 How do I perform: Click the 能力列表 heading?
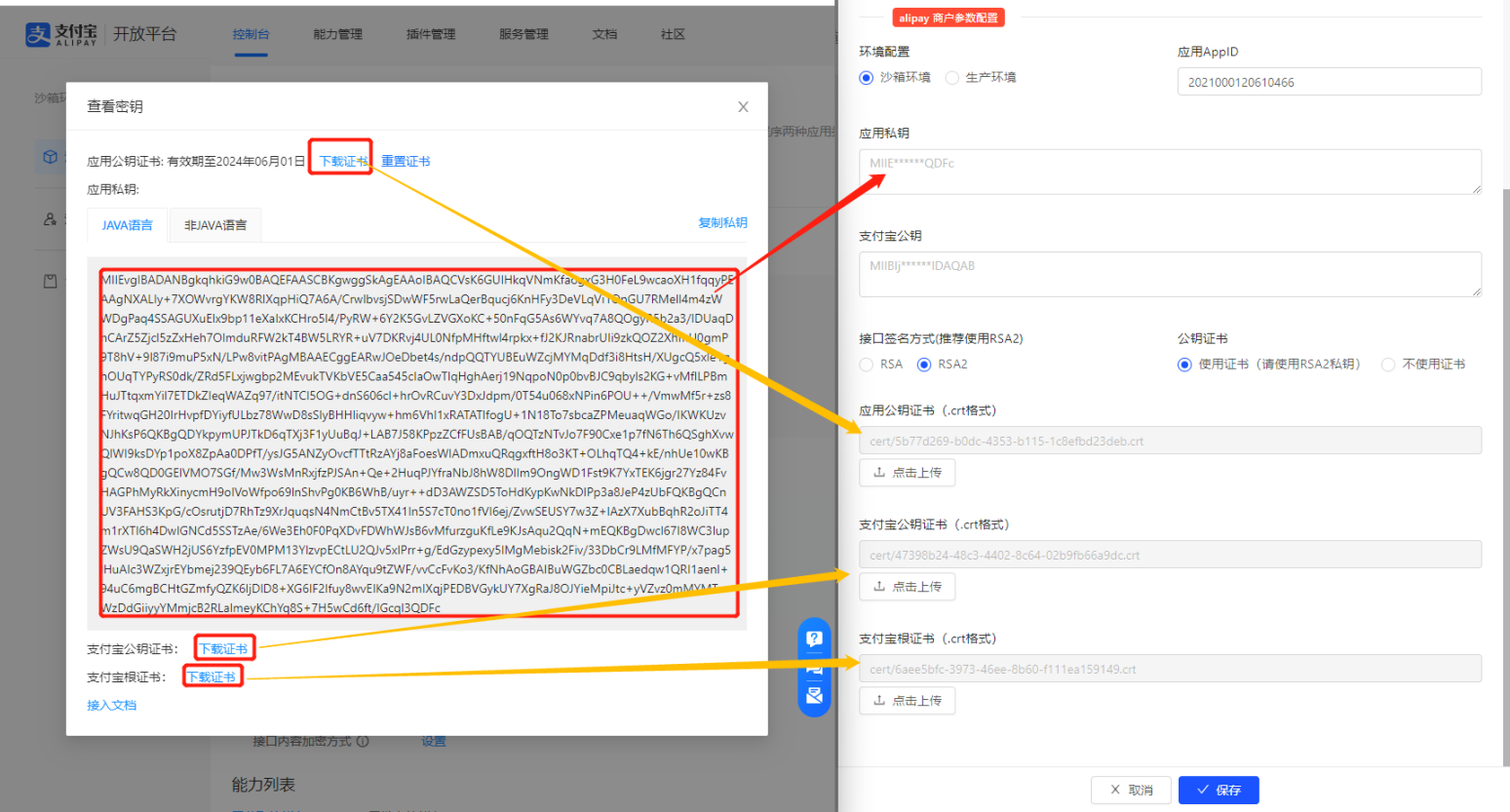(263, 785)
